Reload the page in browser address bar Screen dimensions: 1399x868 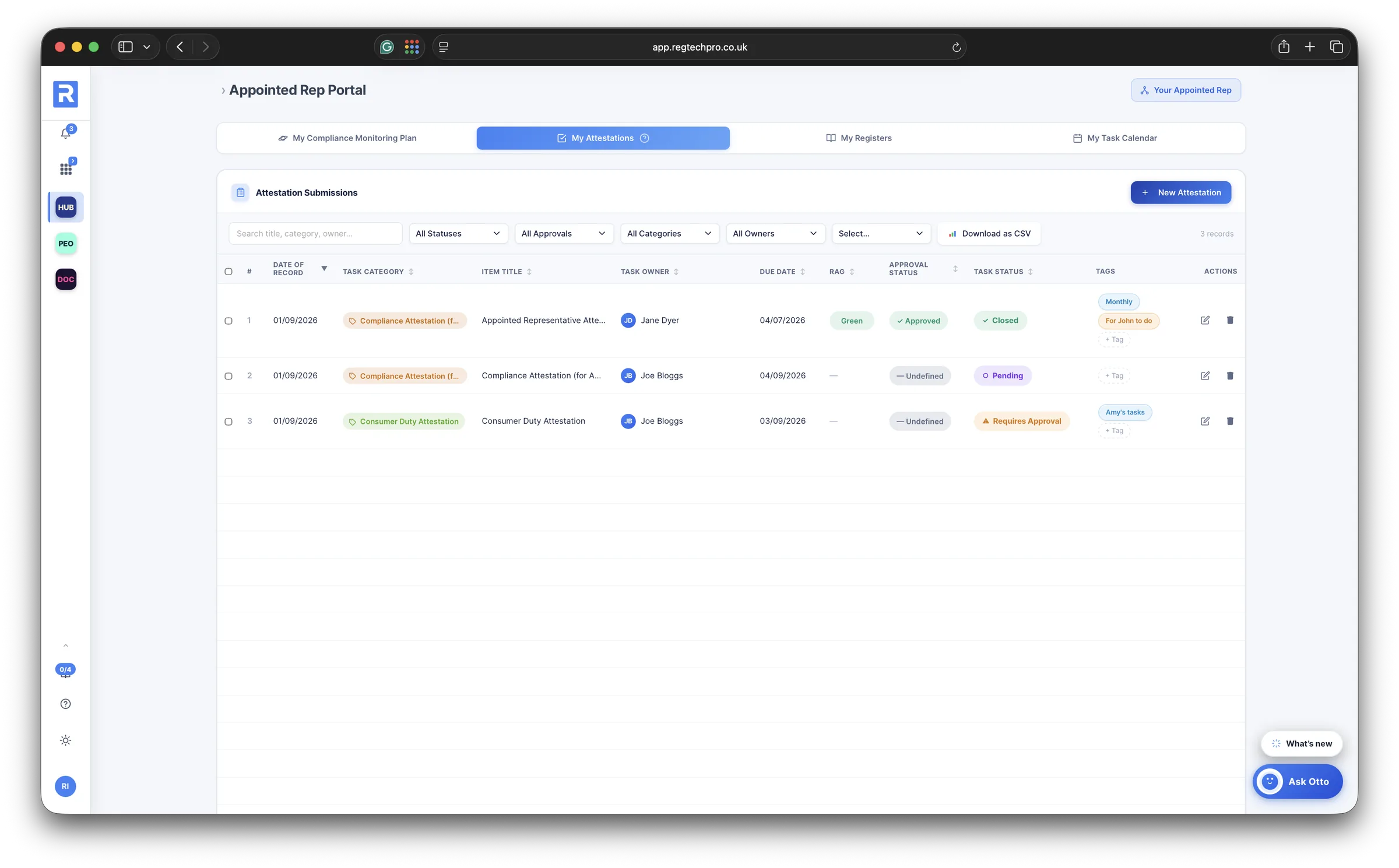956,47
